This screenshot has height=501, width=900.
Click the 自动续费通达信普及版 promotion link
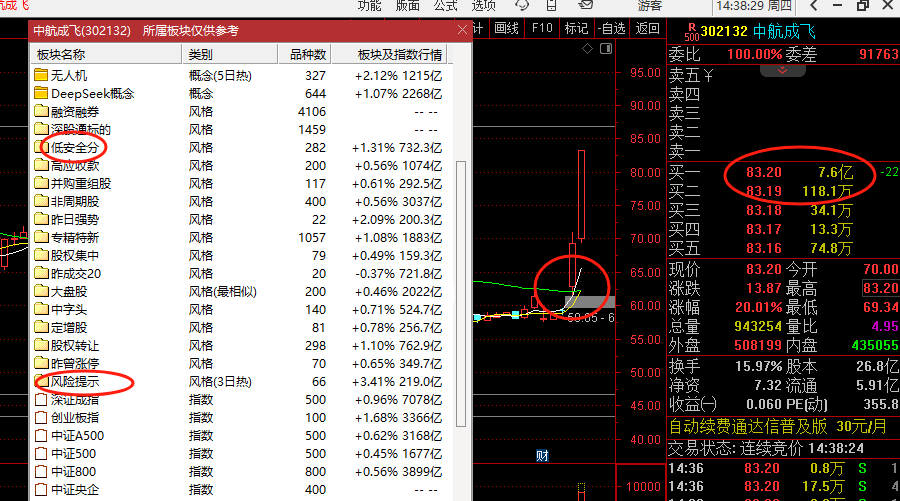pyautogui.click(x=778, y=427)
